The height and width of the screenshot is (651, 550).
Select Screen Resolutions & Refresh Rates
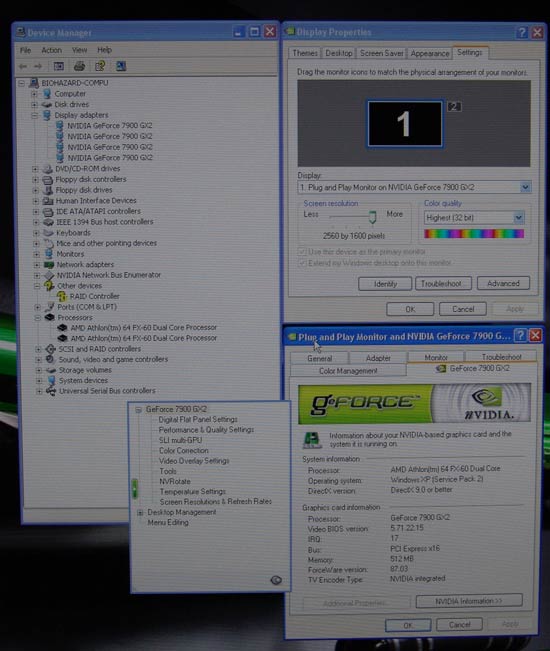pyautogui.click(x=215, y=502)
